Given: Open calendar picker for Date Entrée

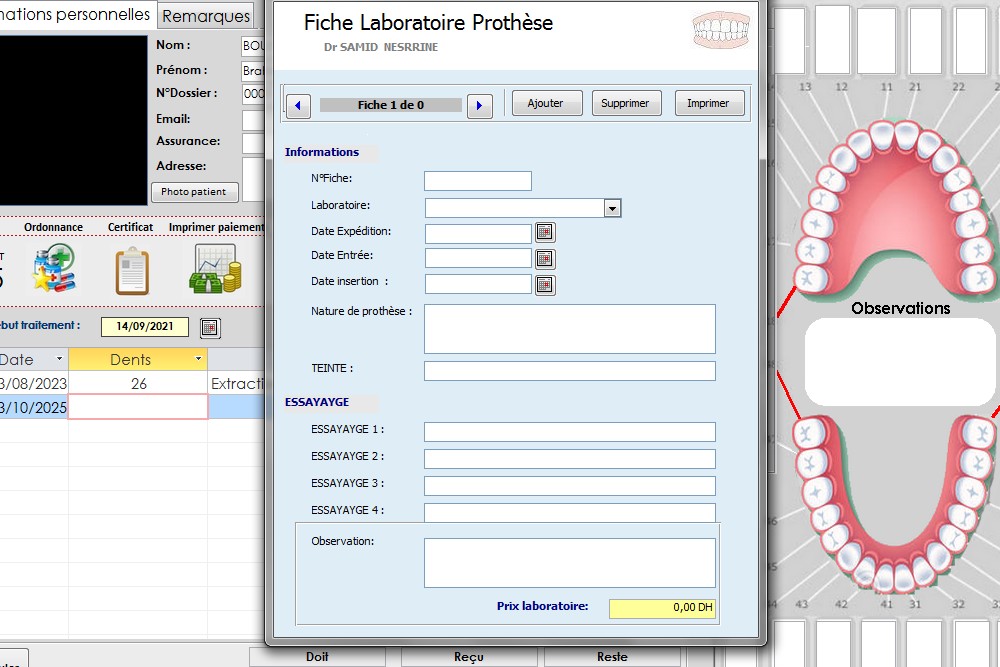Looking at the screenshot, I should coord(544,258).
